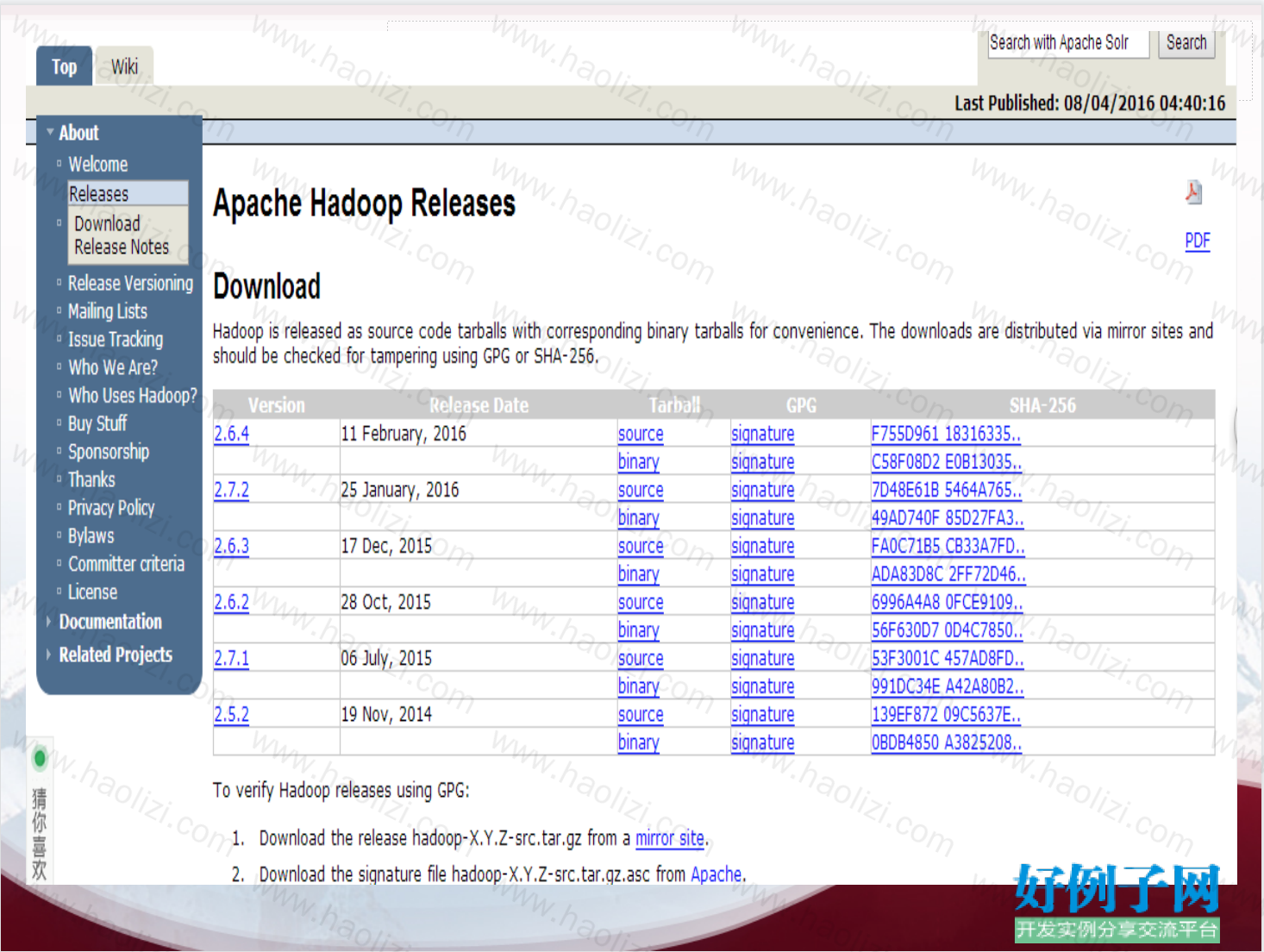The width and height of the screenshot is (1264, 952).
Task: Open the Welcome sidebar link
Action: pyautogui.click(x=97, y=164)
